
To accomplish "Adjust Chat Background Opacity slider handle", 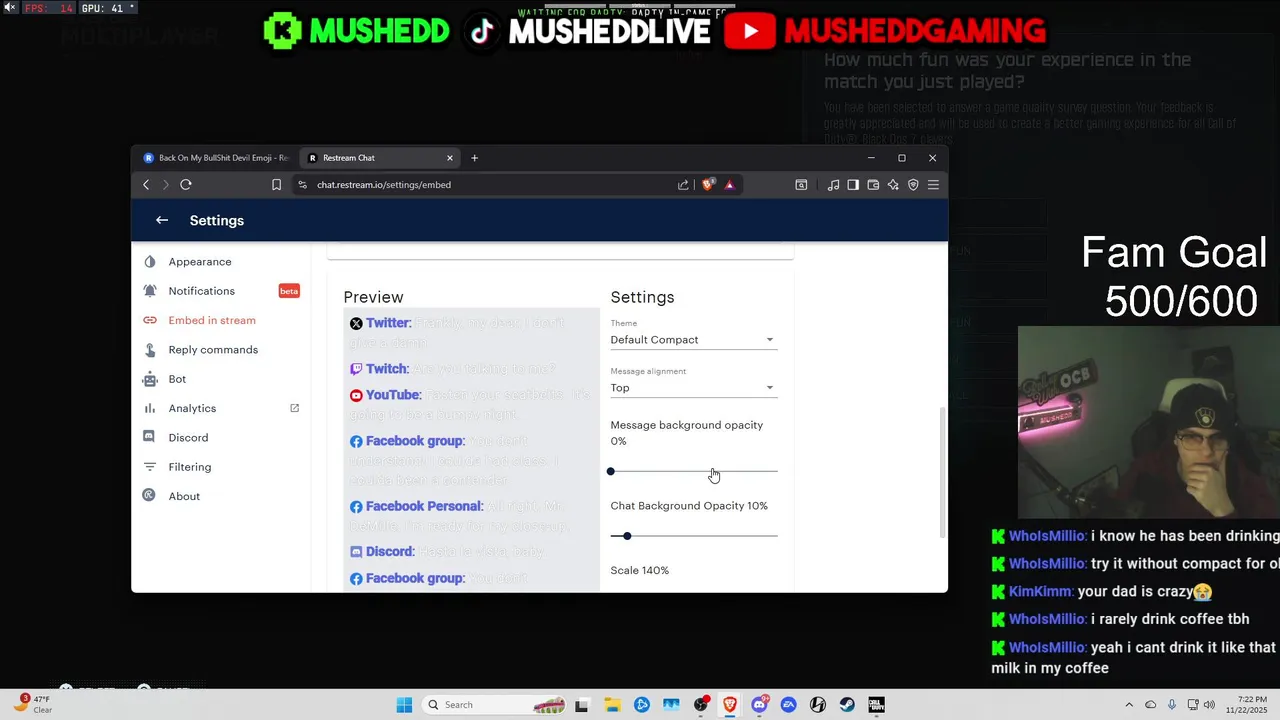I will click(627, 536).
